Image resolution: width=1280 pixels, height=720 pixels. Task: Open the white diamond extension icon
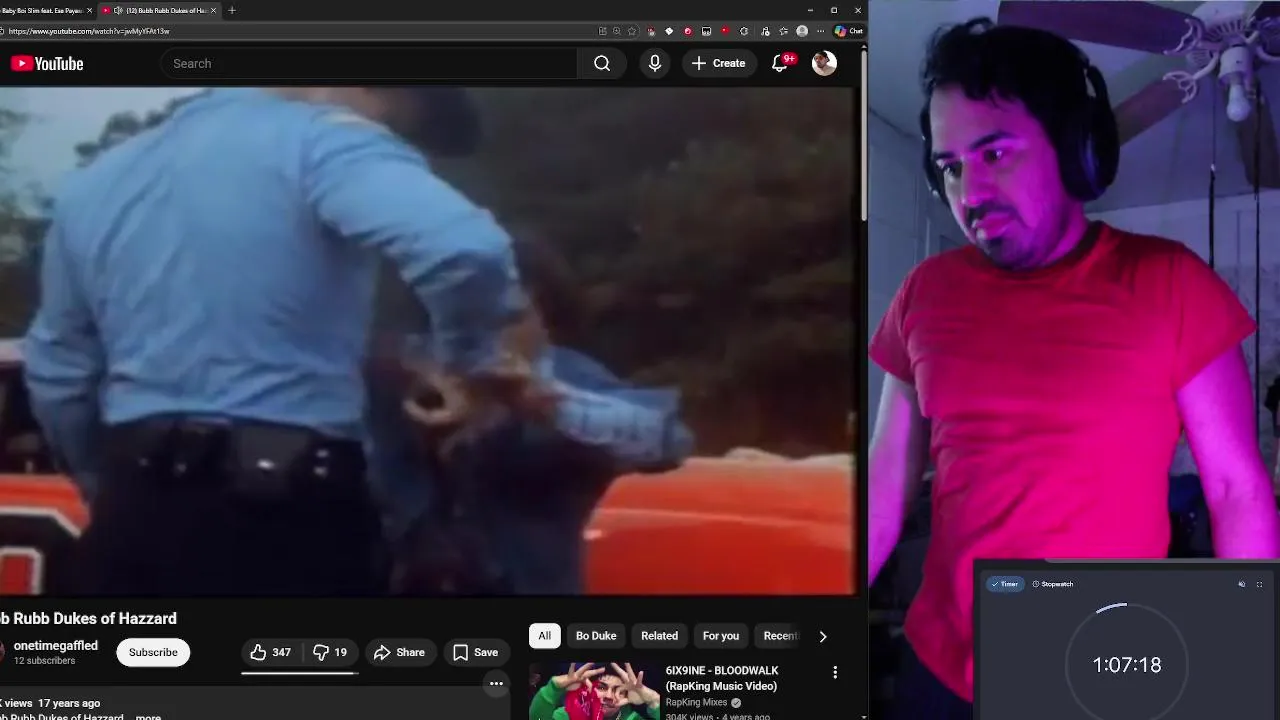(669, 31)
